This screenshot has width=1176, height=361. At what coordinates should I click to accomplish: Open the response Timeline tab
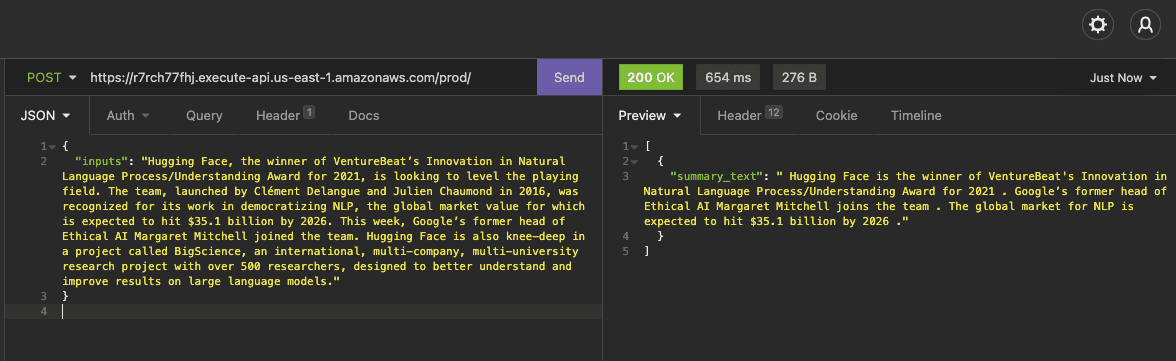pyautogui.click(x=916, y=116)
